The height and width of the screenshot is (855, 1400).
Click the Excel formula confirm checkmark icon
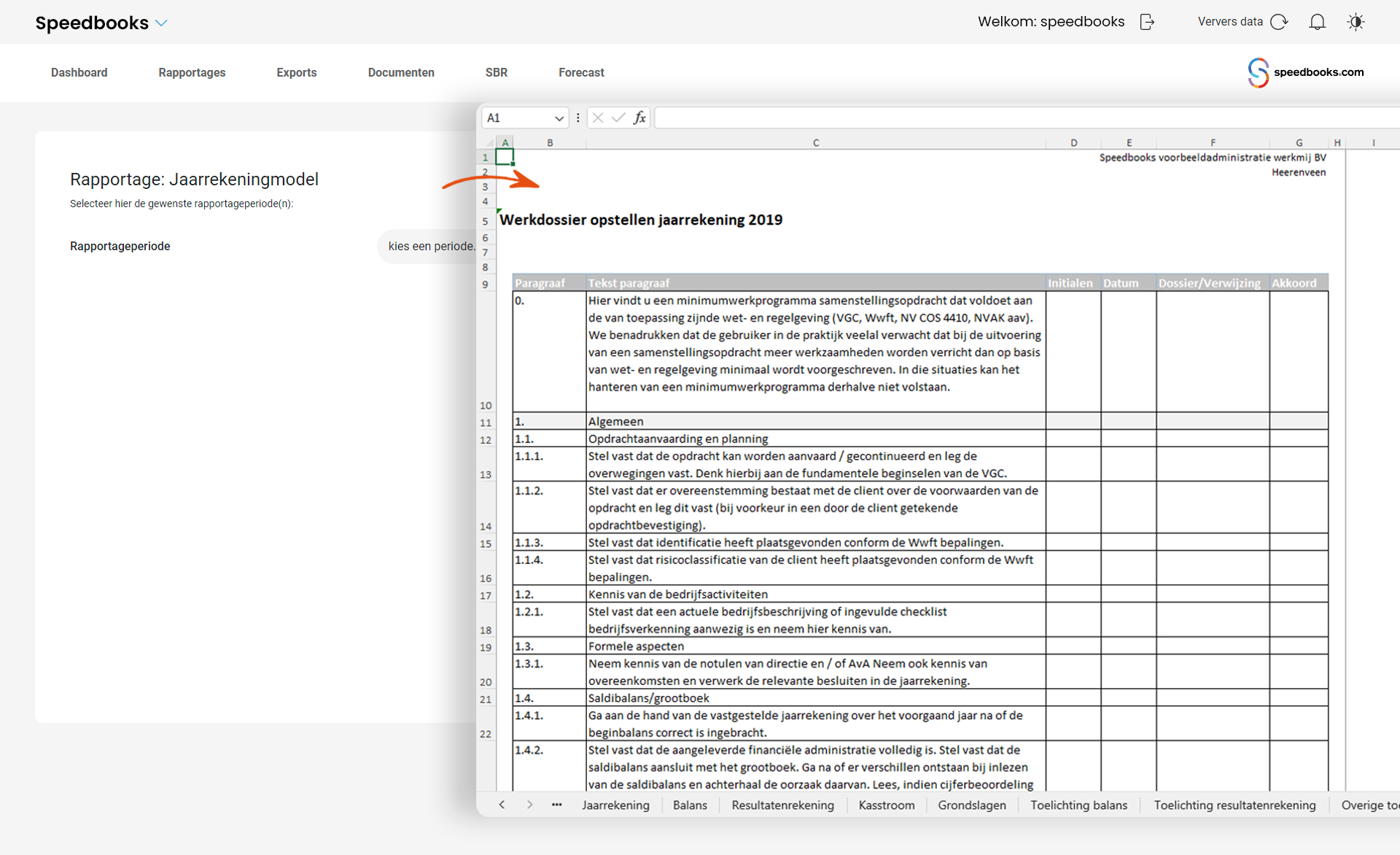click(x=618, y=117)
